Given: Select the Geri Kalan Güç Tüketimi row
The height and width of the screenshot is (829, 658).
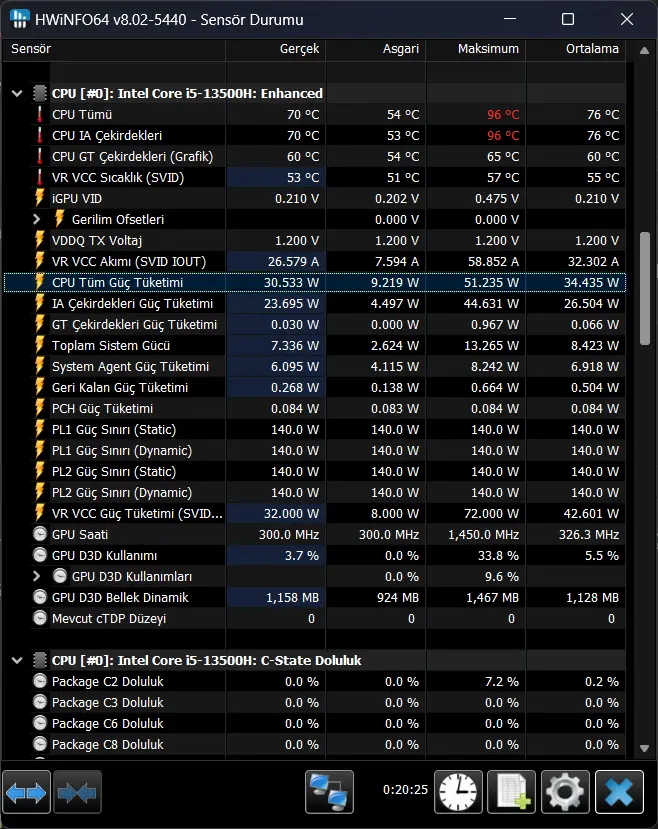Looking at the screenshot, I should [314, 388].
